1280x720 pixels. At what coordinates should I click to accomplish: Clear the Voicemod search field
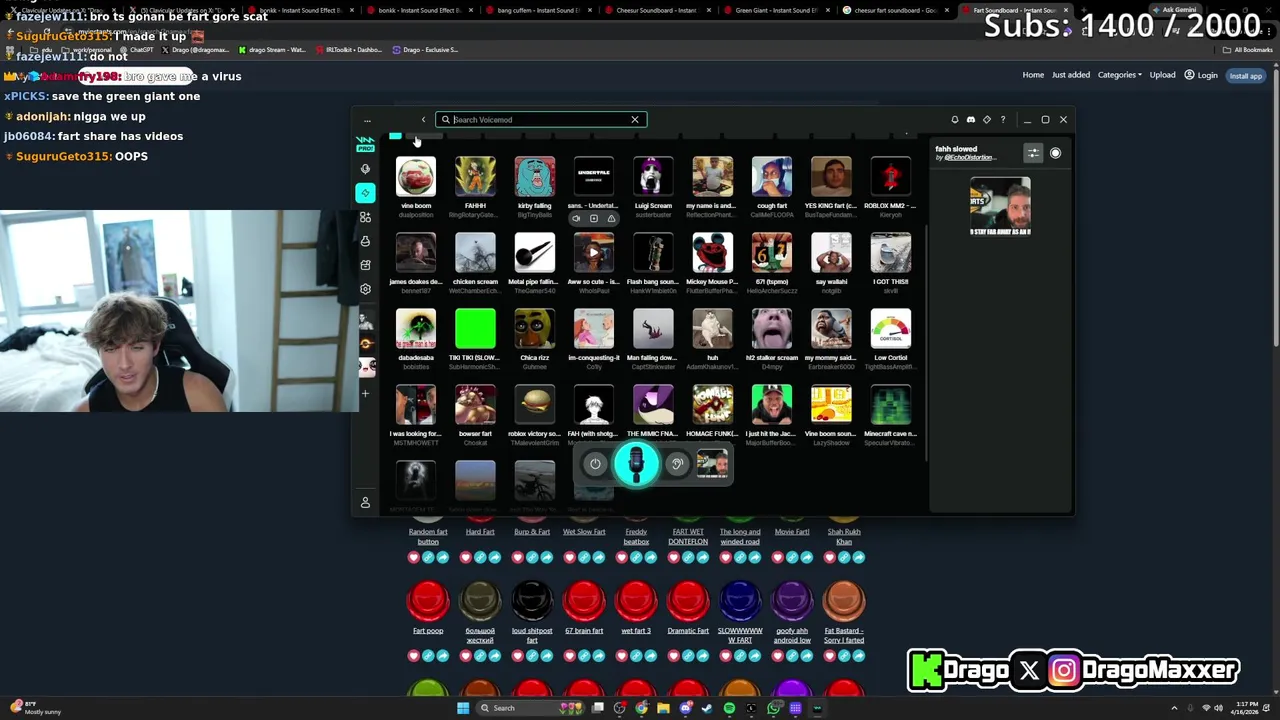(634, 120)
